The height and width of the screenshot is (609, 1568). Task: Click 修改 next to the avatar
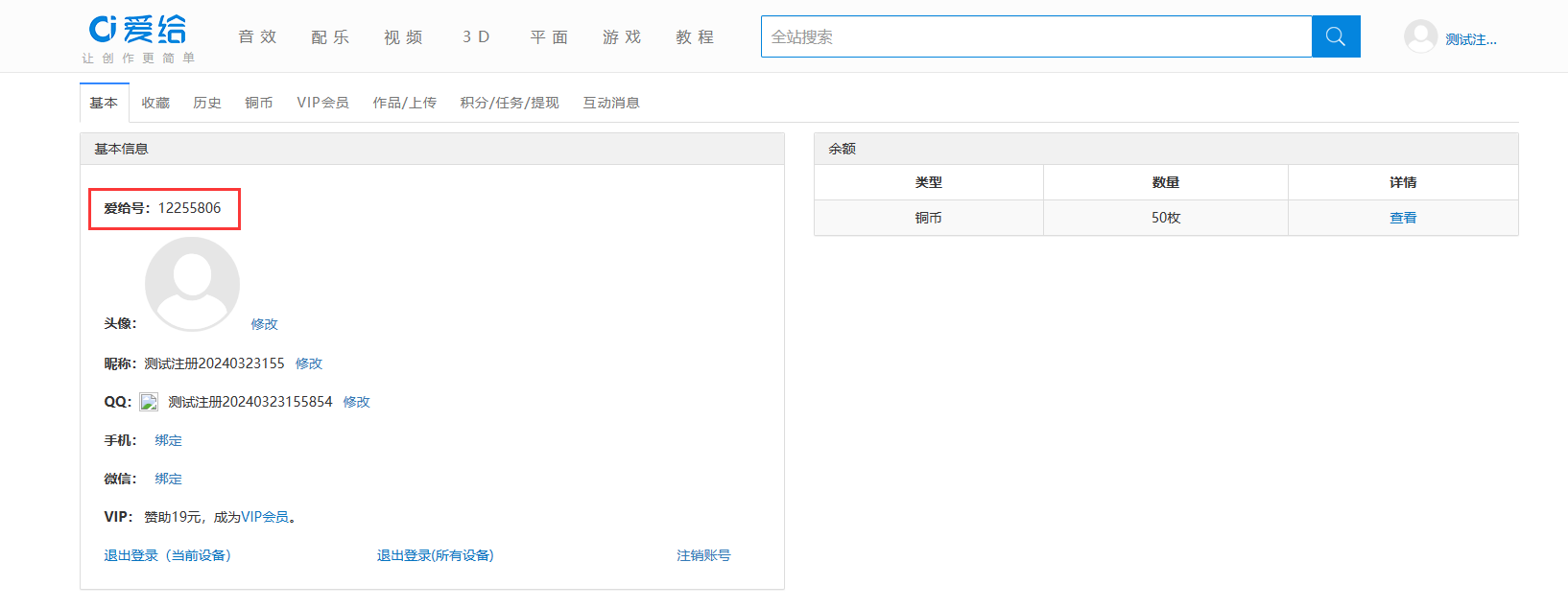(x=264, y=324)
